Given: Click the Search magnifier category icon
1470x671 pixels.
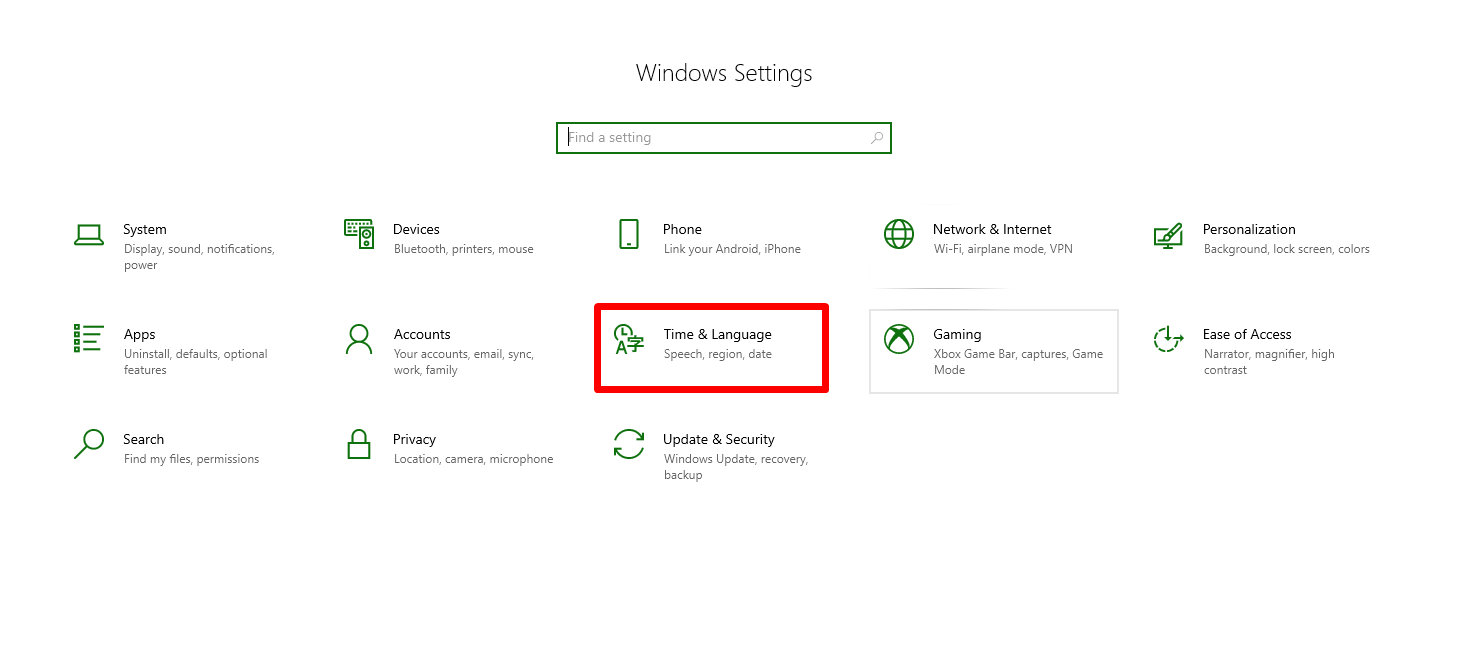Looking at the screenshot, I should (x=89, y=444).
